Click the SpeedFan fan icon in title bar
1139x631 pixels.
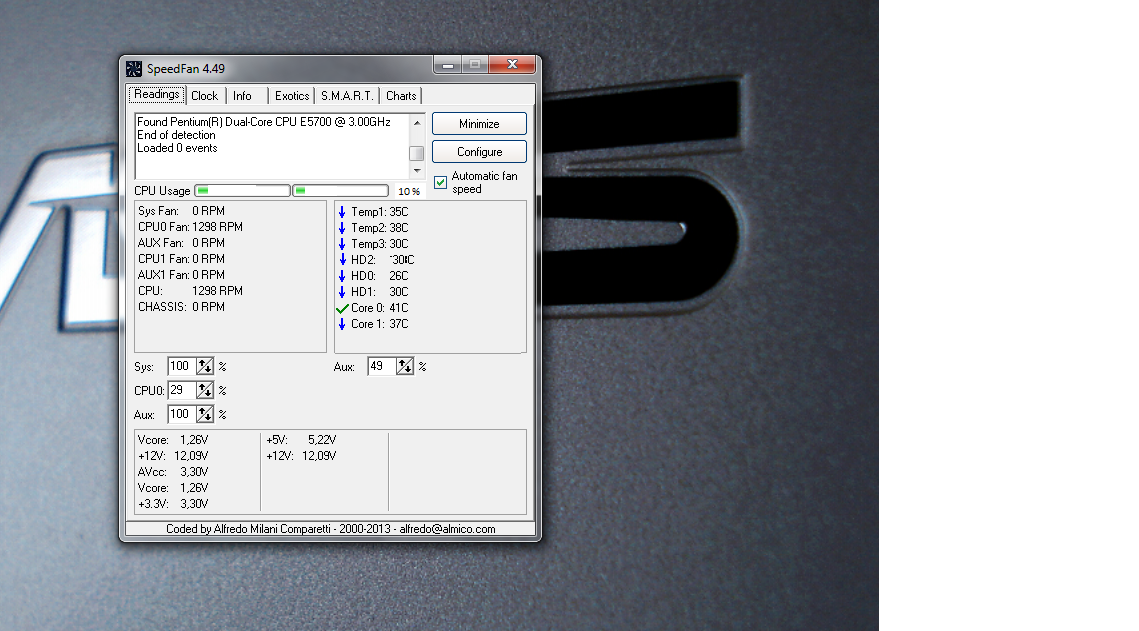134,68
